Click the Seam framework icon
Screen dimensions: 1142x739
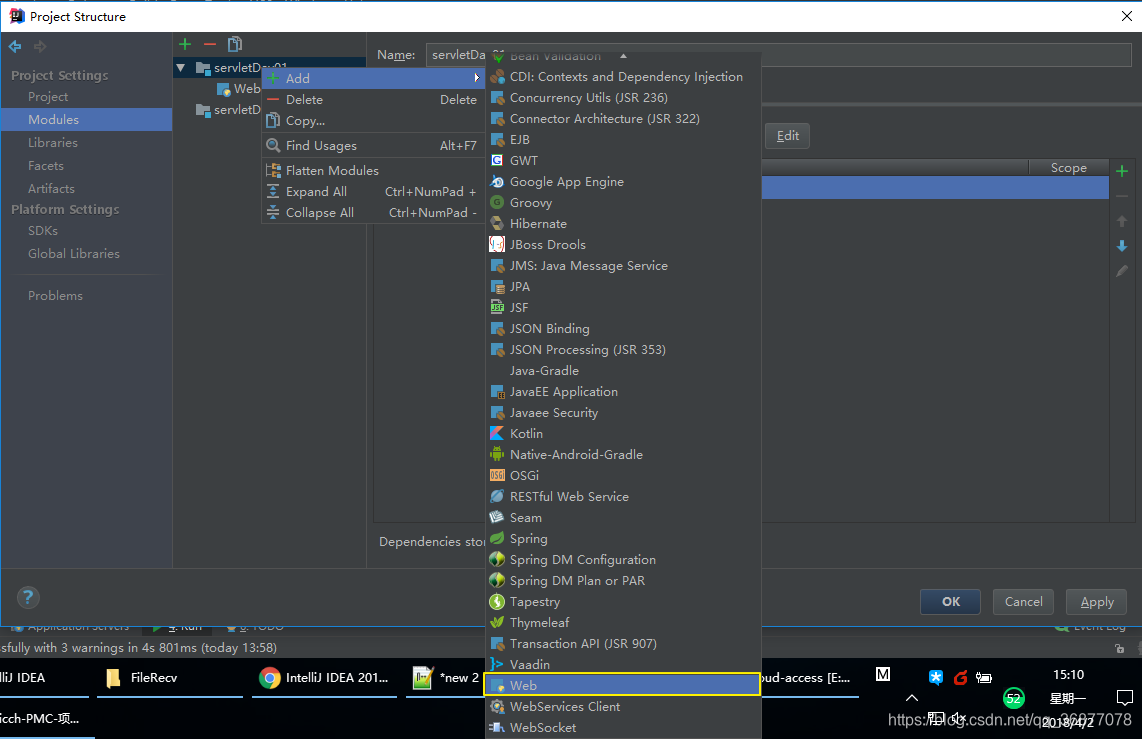click(497, 518)
